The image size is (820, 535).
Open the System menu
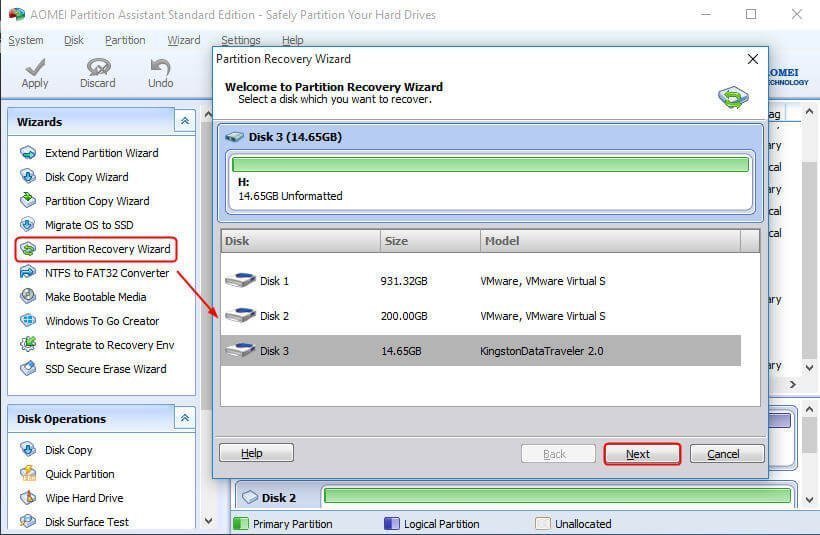pos(26,40)
